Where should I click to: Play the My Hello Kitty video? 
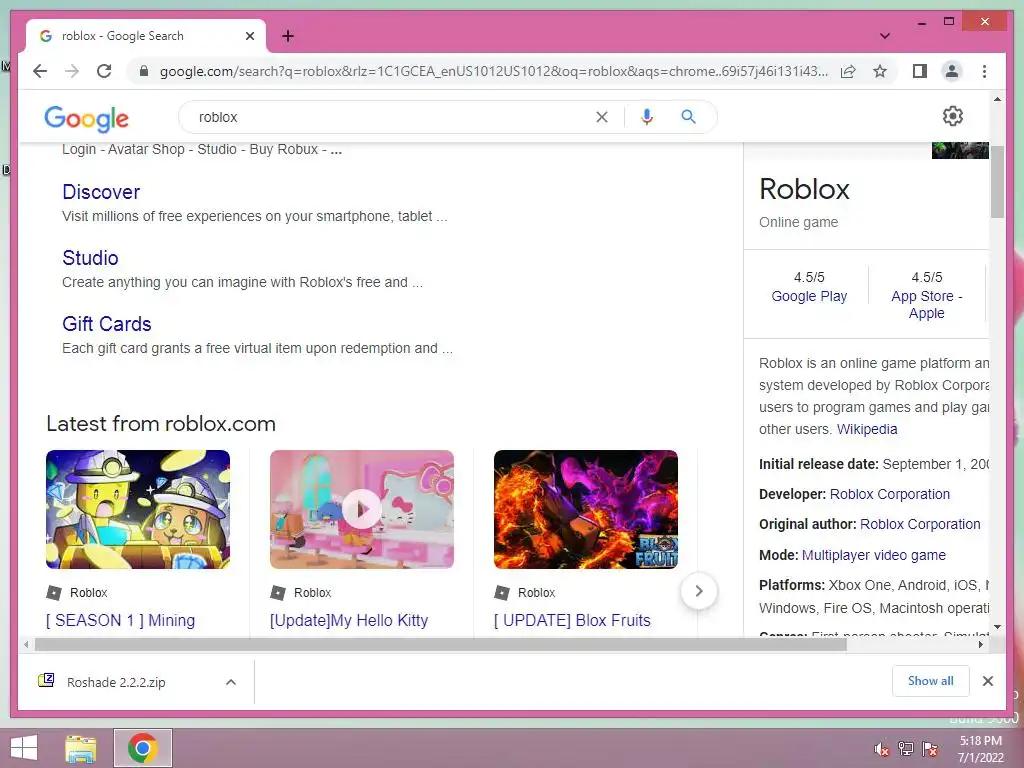click(x=362, y=509)
